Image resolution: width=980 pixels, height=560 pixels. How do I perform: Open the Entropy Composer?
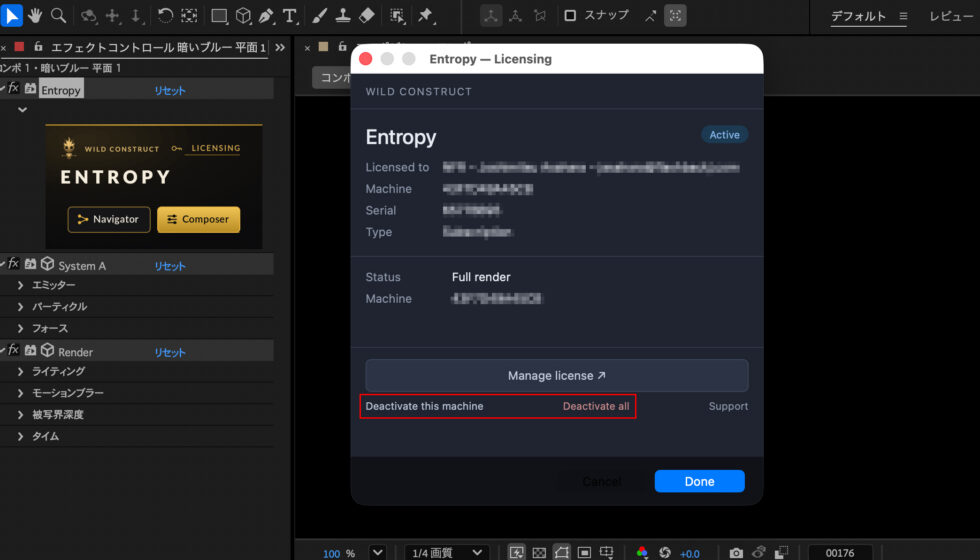198,219
